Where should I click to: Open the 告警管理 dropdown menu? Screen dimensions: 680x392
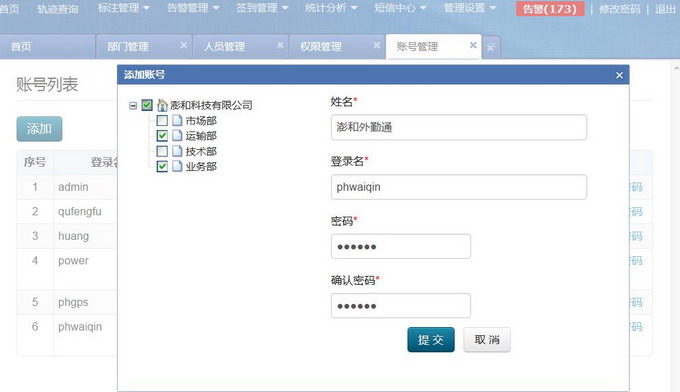193,8
